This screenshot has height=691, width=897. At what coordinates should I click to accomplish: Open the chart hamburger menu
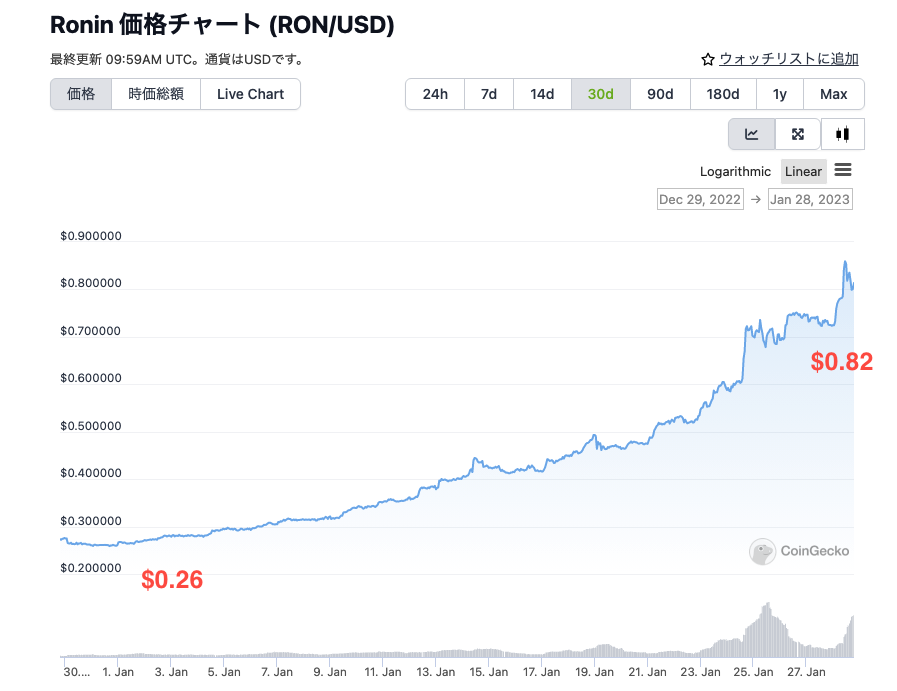click(x=843, y=170)
